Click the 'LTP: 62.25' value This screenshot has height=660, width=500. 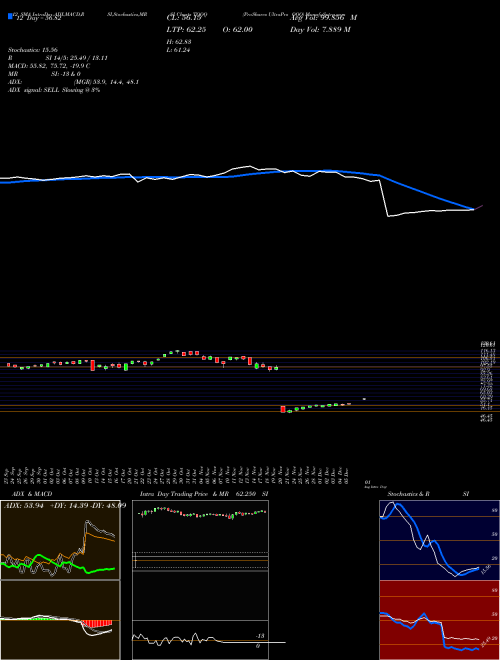tap(185, 29)
